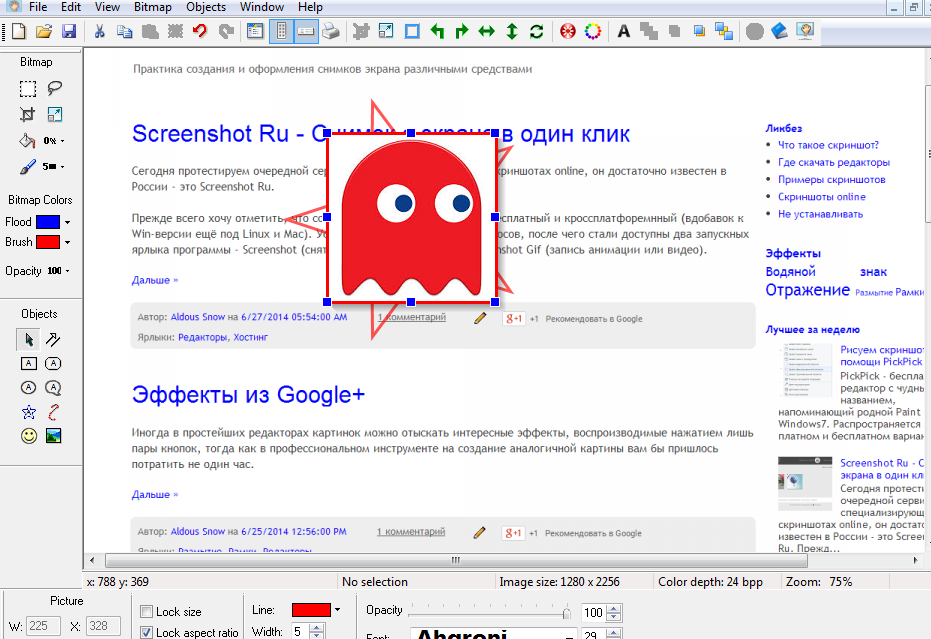The image size is (931, 639).
Task: Click 'Примеры скриншотов' sidebar link
Action: [832, 179]
